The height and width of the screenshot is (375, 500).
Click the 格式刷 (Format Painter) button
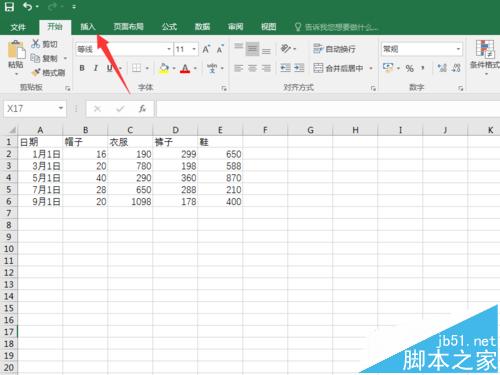(x=49, y=72)
